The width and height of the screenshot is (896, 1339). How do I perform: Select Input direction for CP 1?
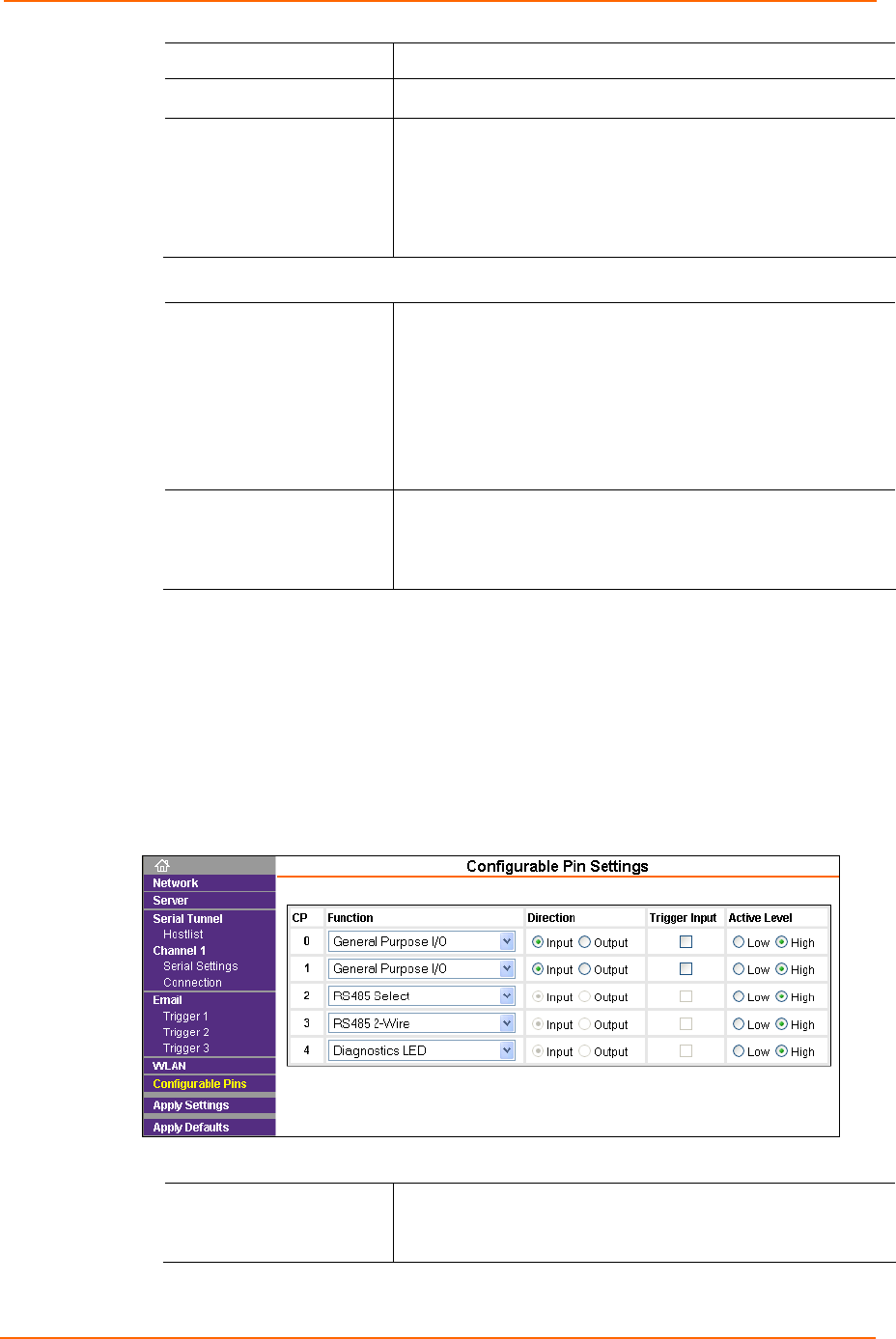pos(538,969)
